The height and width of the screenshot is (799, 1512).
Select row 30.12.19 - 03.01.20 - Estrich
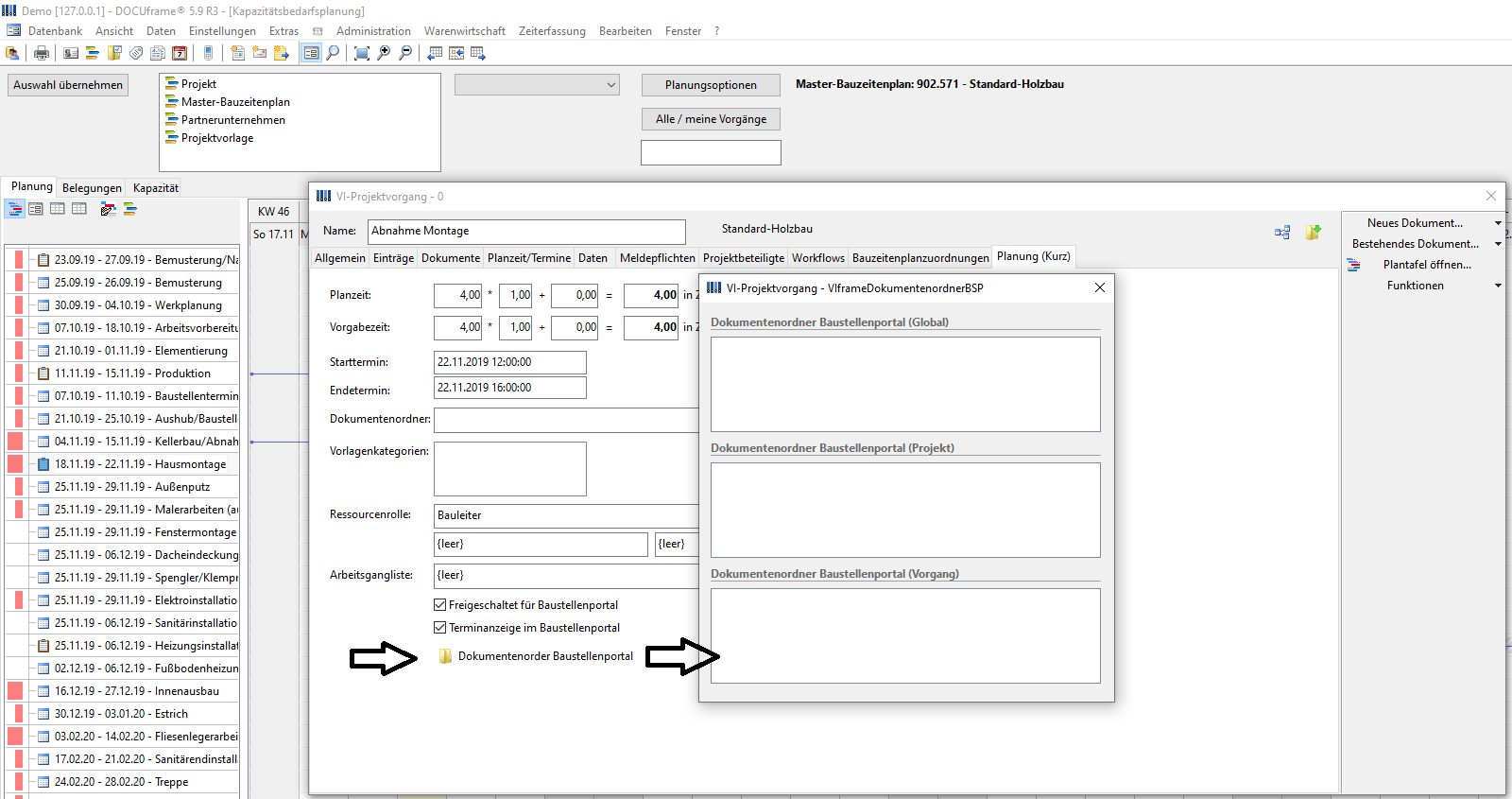point(123,714)
